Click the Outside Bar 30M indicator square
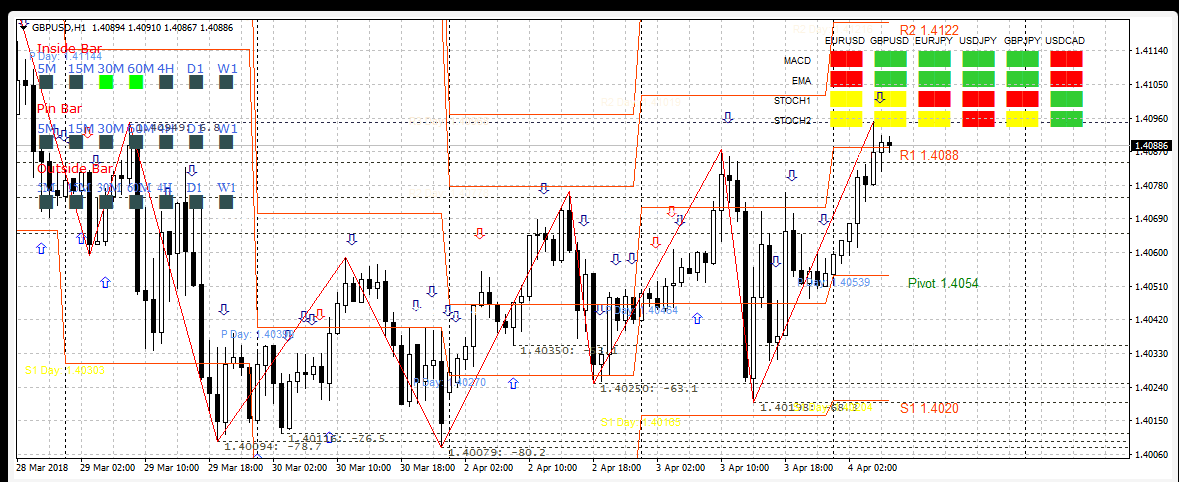This screenshot has width=1179, height=482. [x=106, y=201]
